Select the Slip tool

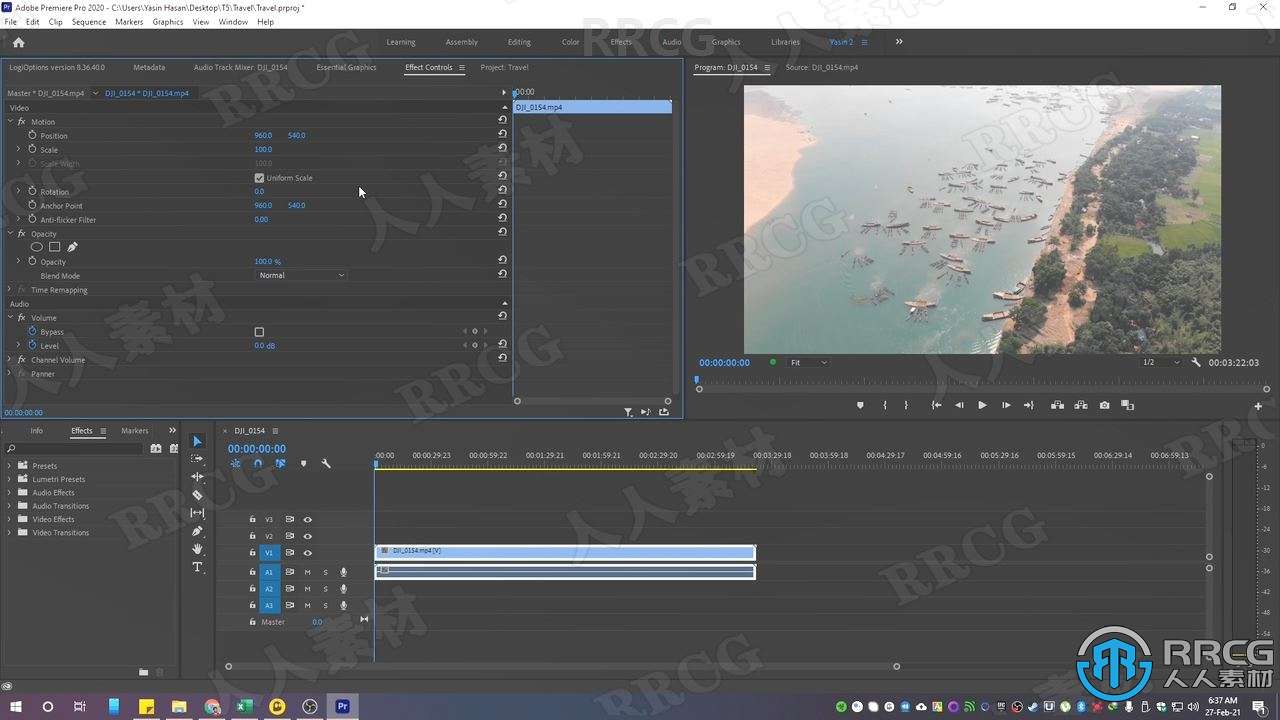pos(197,513)
